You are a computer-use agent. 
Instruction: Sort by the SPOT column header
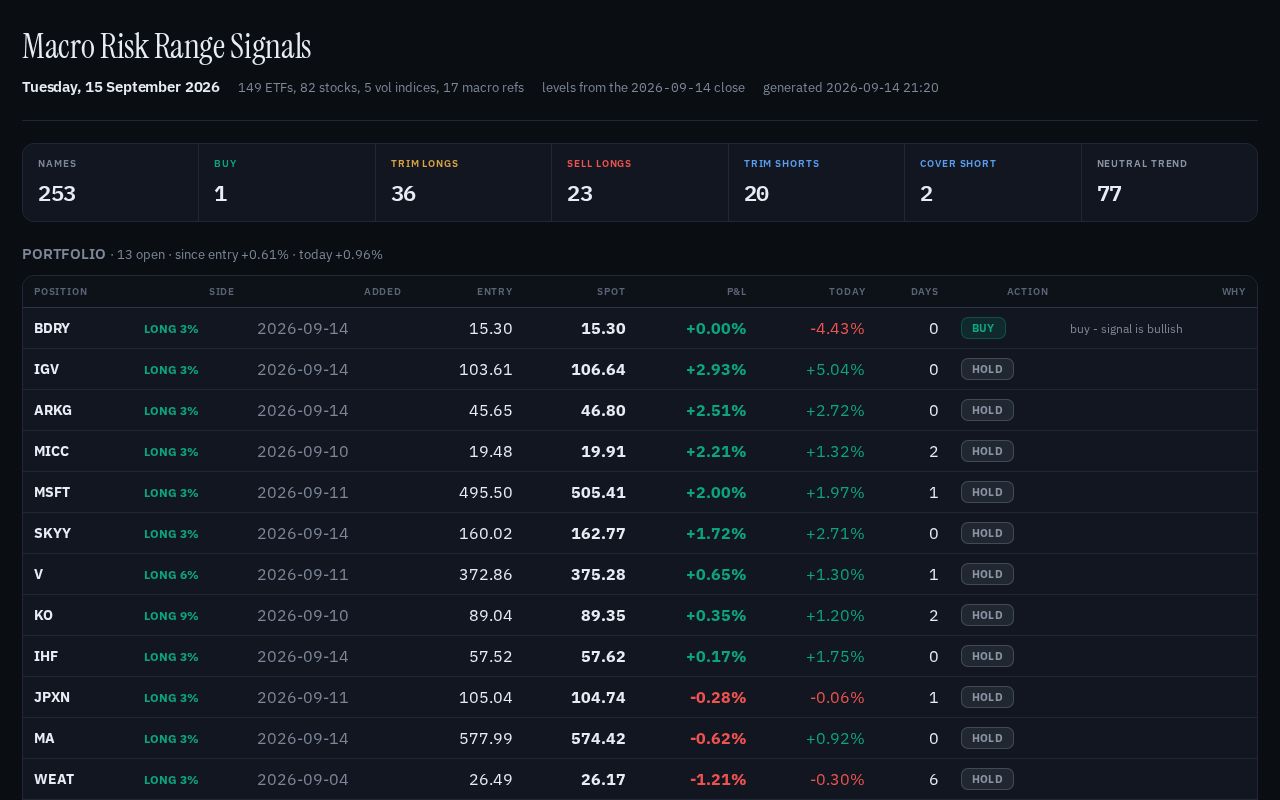pos(611,292)
